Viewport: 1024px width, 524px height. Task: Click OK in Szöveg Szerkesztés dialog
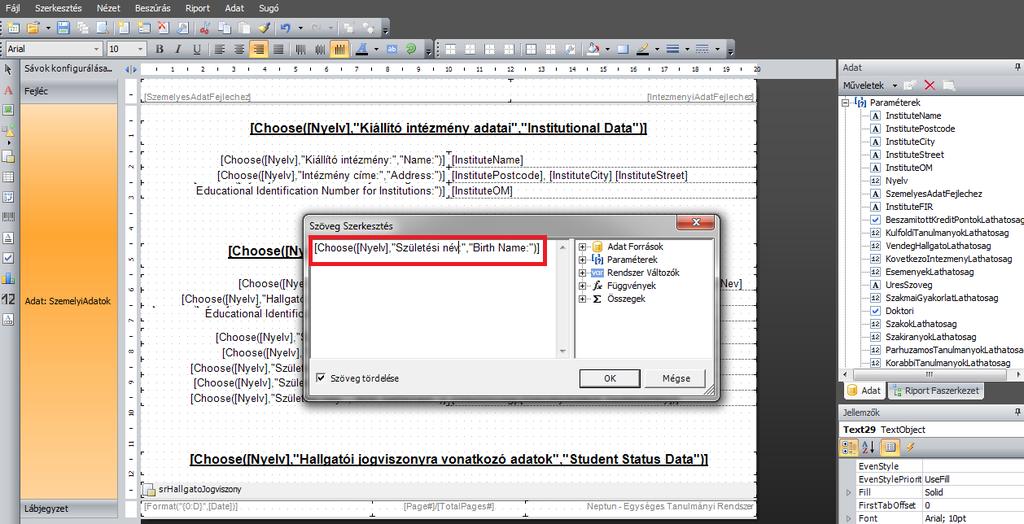tap(609, 378)
